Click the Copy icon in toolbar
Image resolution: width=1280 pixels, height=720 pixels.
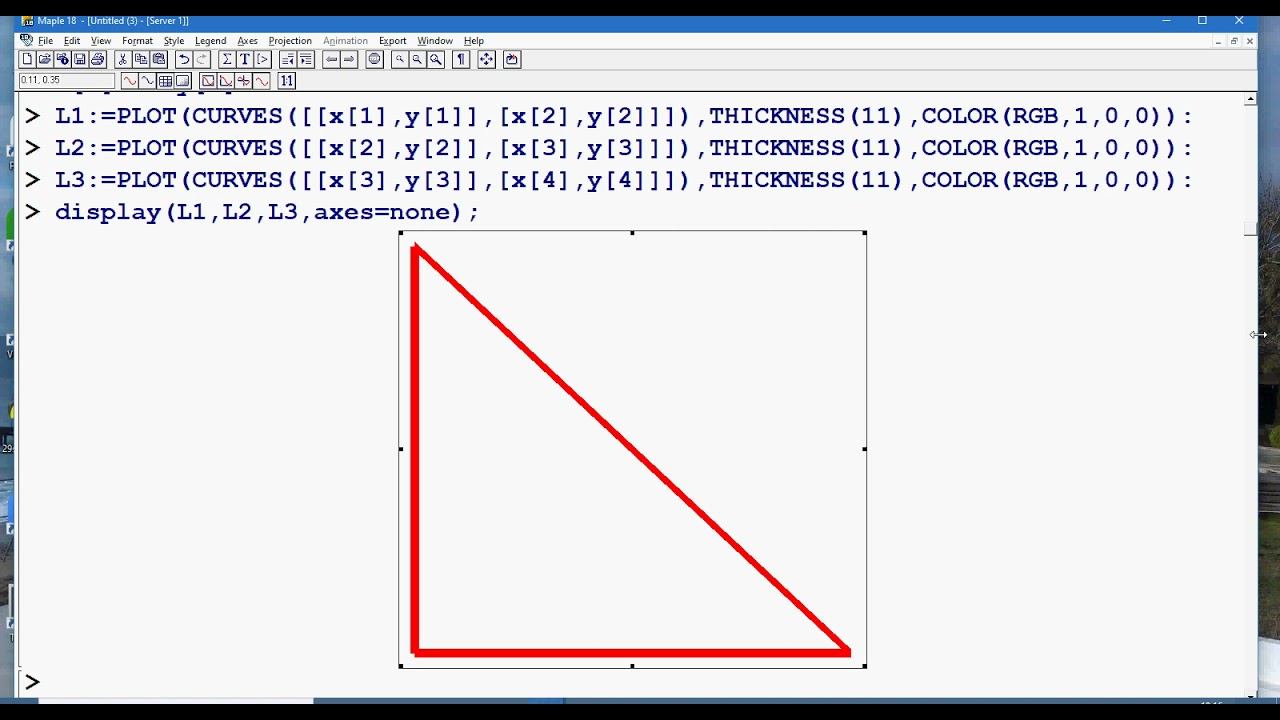(x=141, y=59)
